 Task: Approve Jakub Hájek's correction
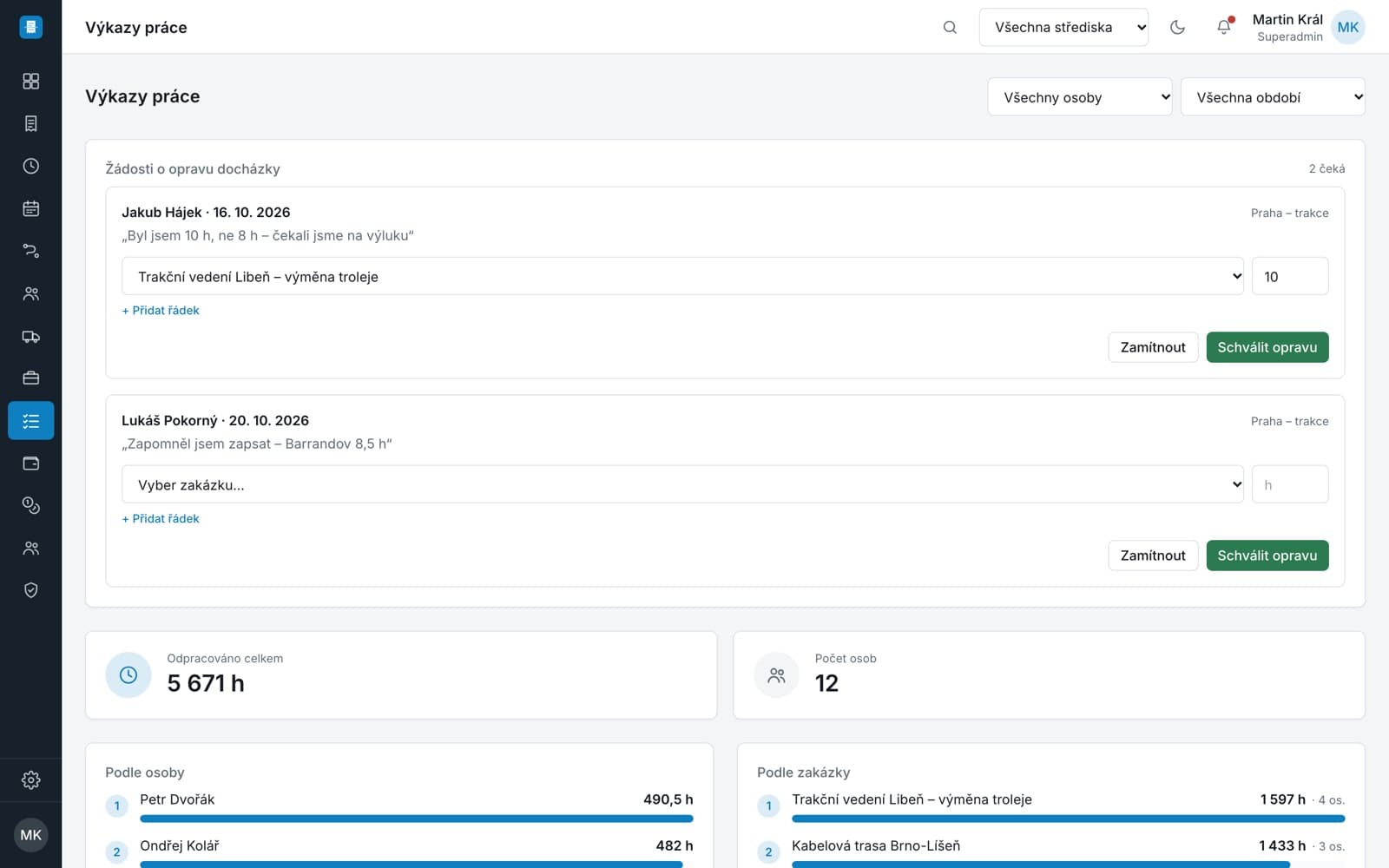pos(1267,347)
